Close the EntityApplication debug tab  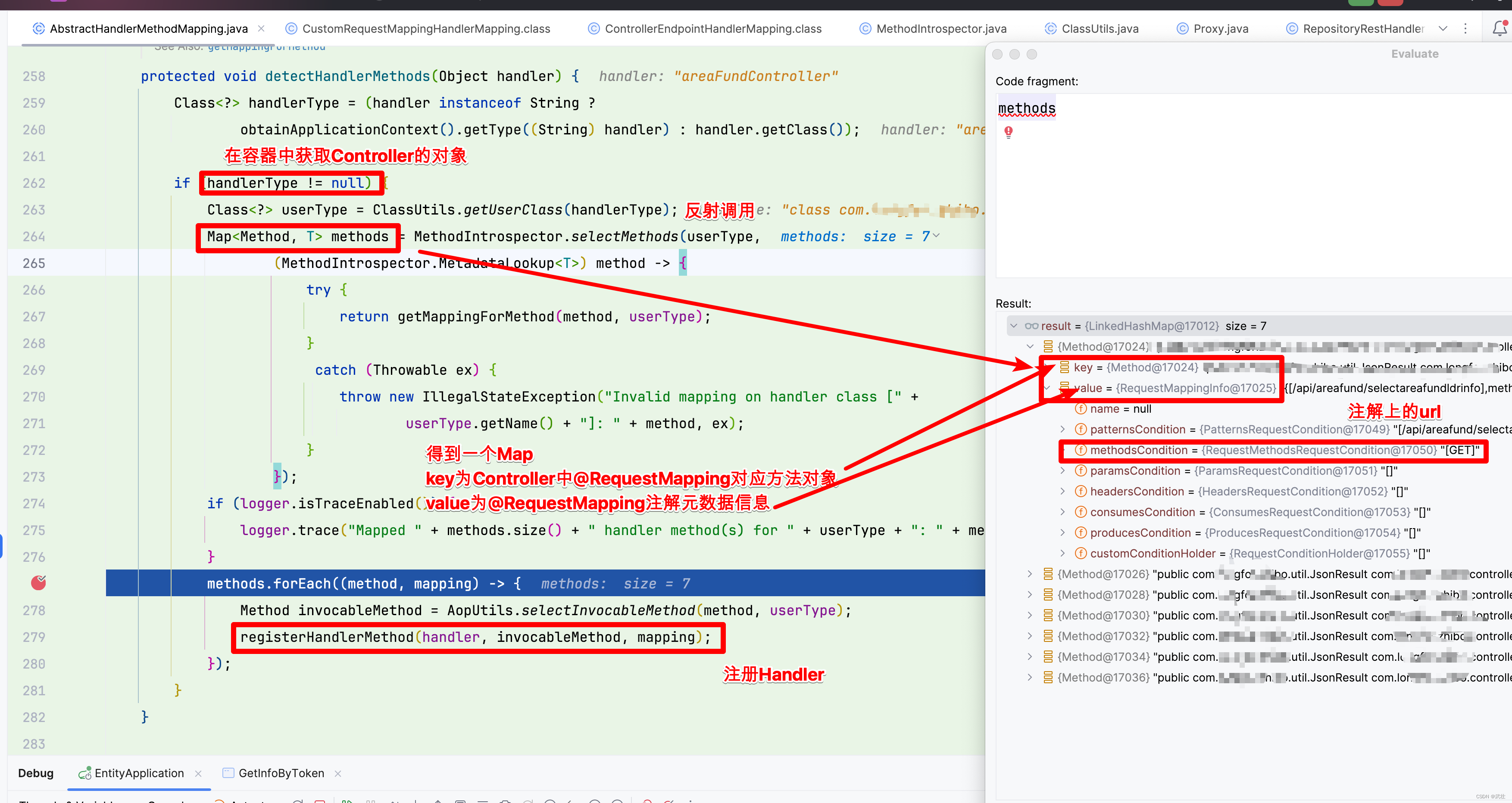198,774
